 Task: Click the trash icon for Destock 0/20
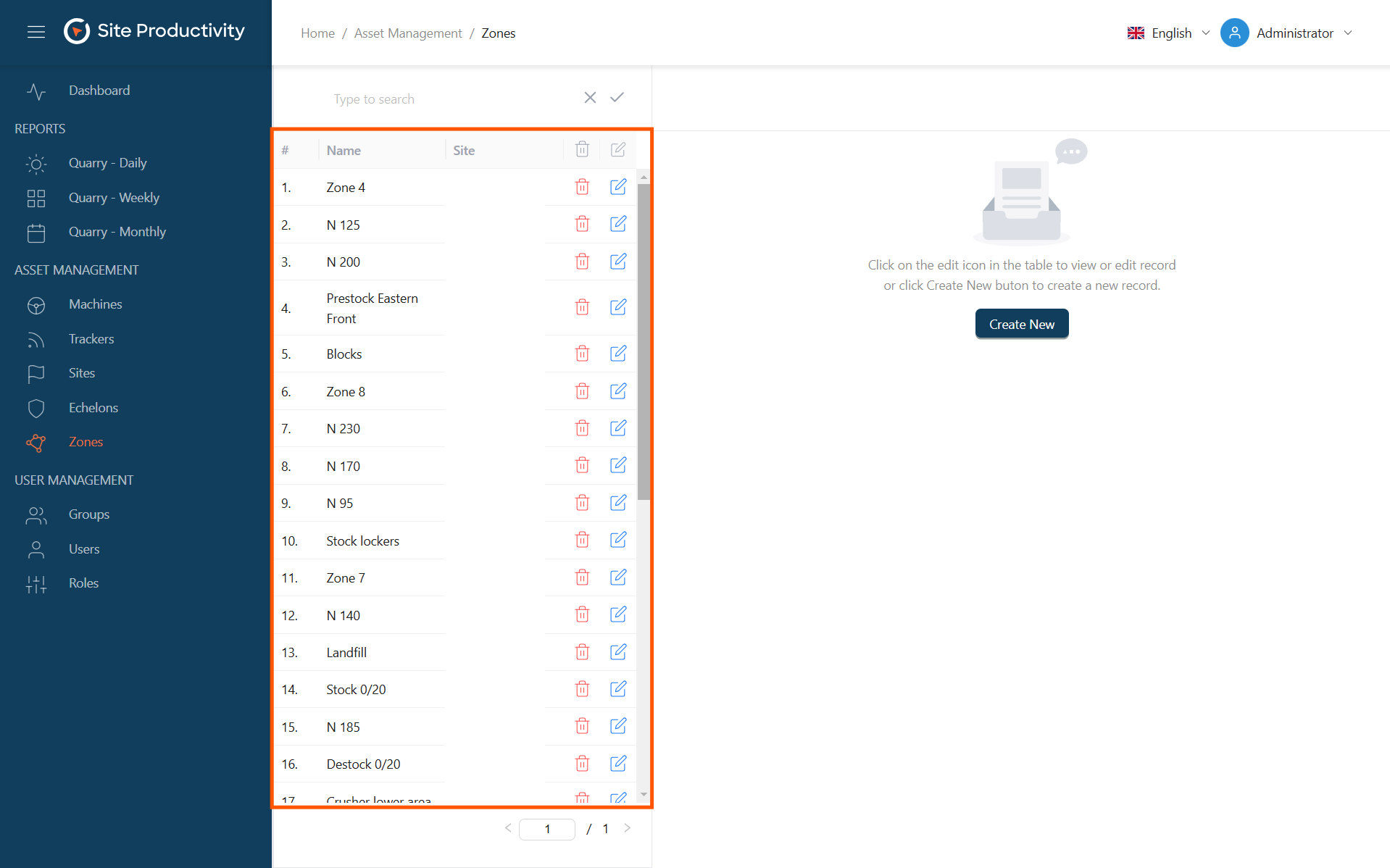[582, 764]
